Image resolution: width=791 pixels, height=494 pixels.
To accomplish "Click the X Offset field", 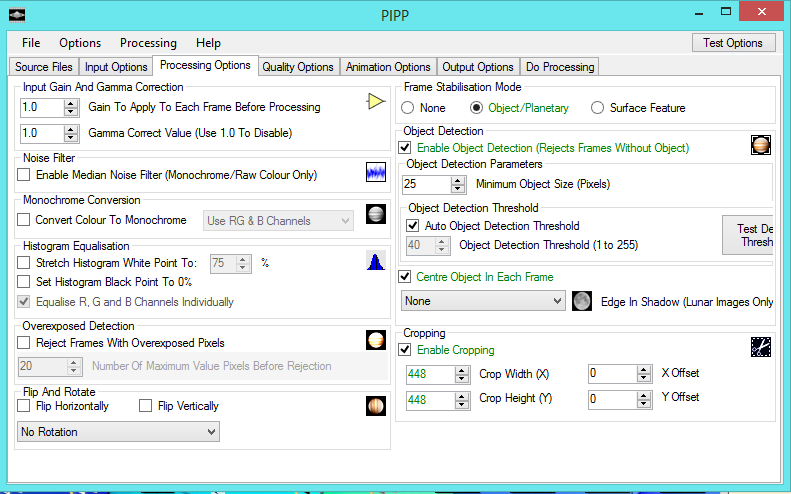I will 612,373.
